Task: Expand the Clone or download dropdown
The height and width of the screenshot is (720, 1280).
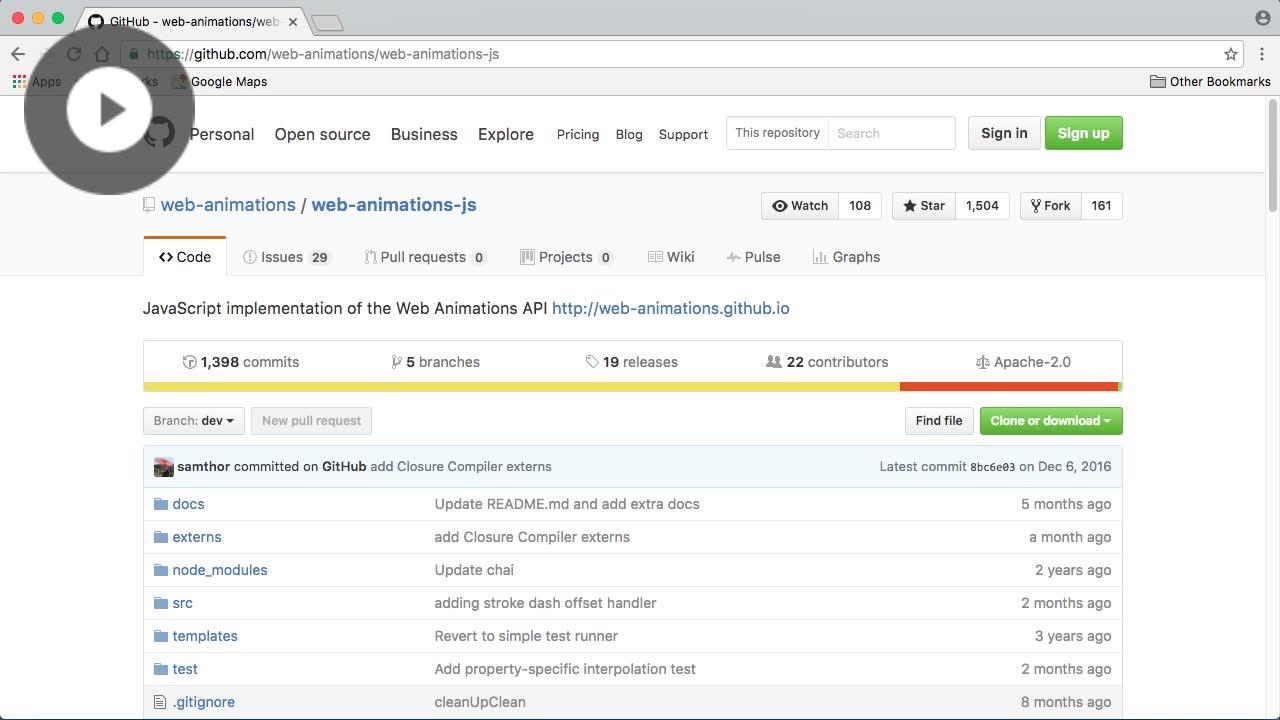Action: click(1050, 421)
